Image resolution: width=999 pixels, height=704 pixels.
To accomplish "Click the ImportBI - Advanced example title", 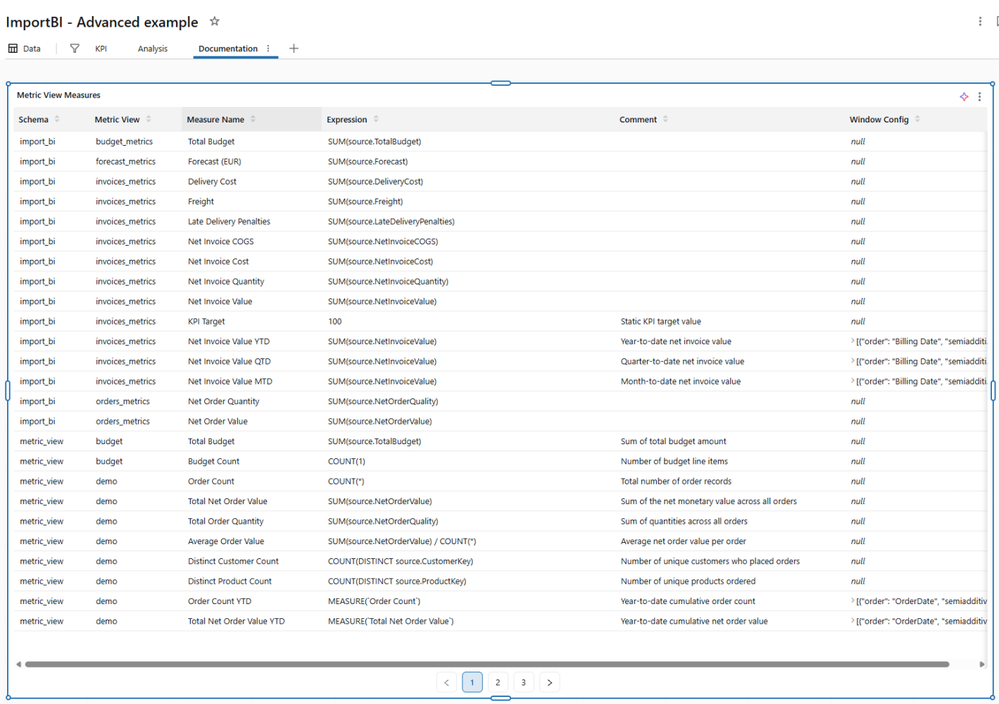I will coord(102,22).
